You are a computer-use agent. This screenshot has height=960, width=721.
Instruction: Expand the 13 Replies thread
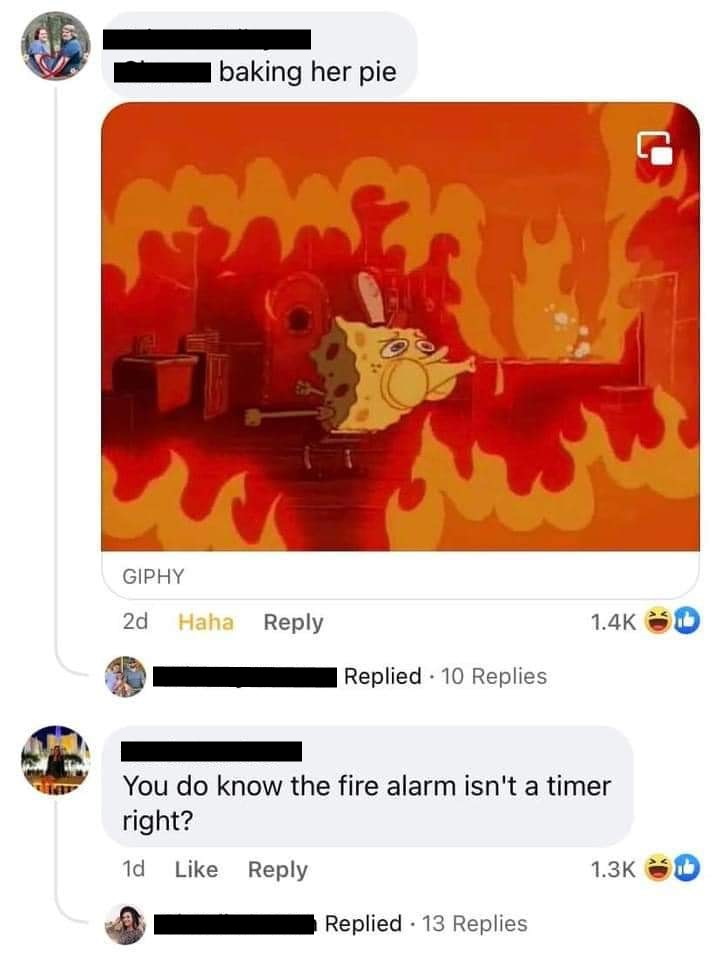(x=474, y=924)
